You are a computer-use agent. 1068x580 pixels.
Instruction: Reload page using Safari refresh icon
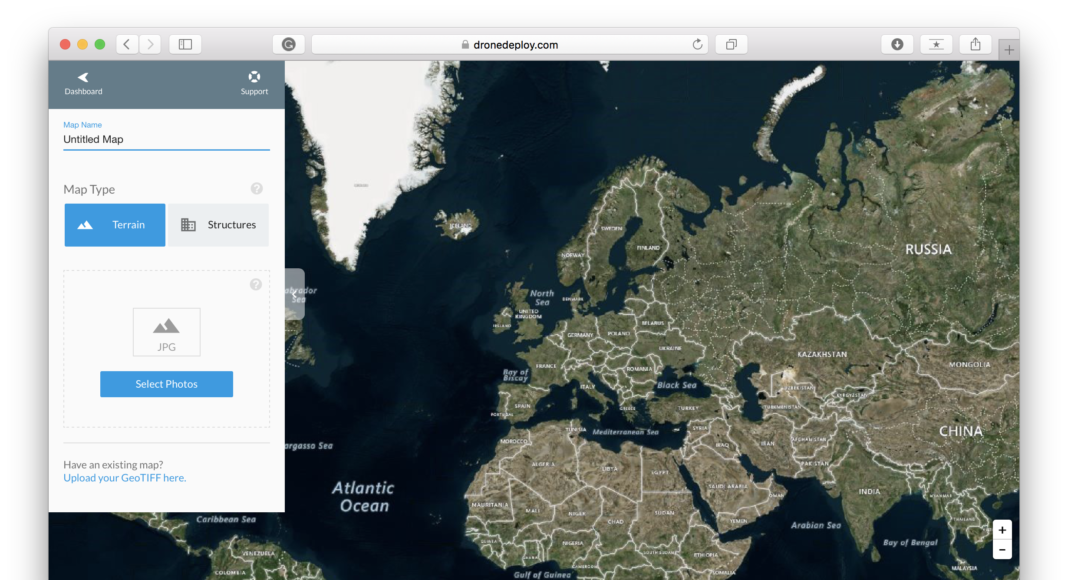[697, 44]
